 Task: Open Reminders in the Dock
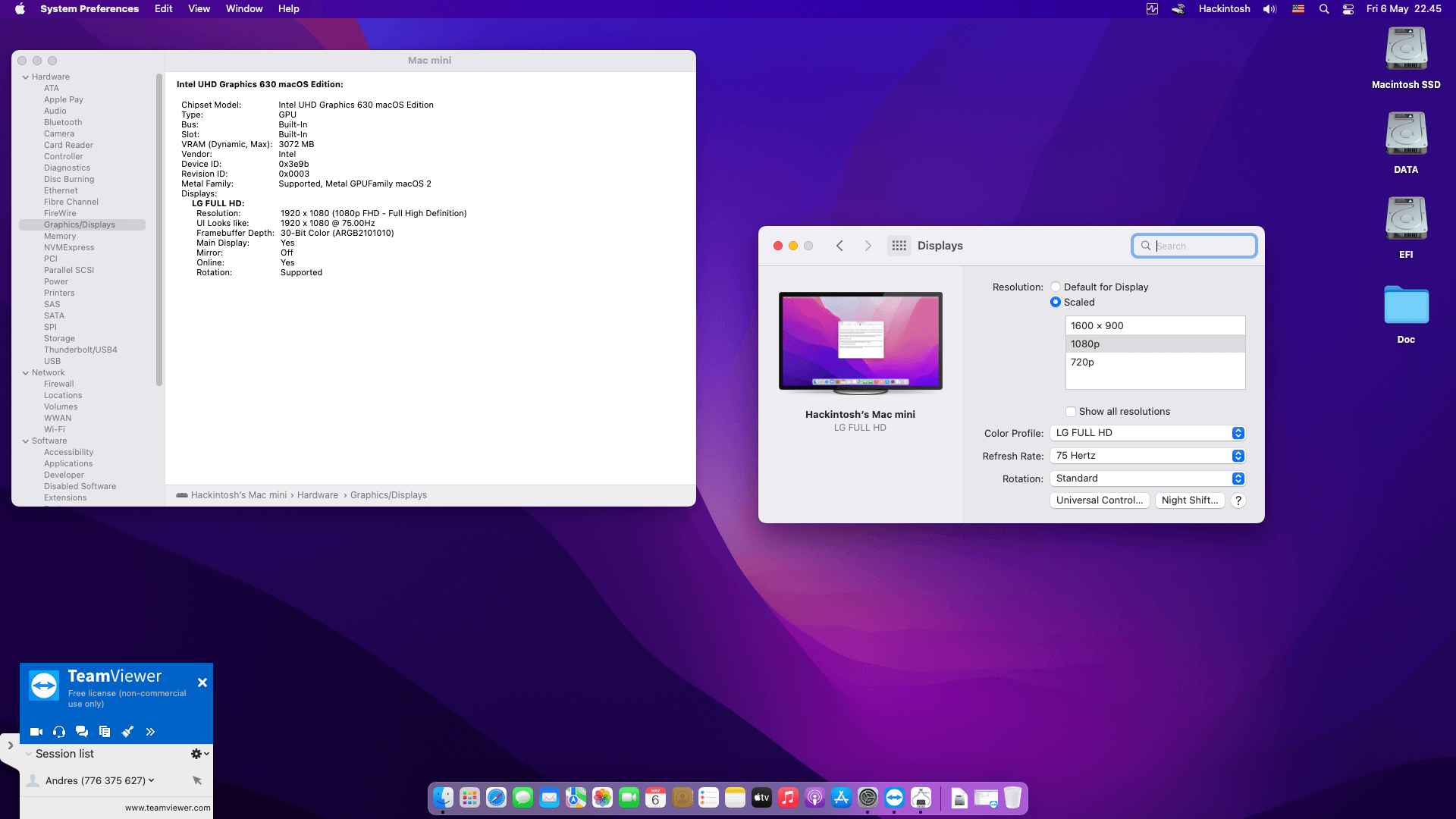point(708,798)
